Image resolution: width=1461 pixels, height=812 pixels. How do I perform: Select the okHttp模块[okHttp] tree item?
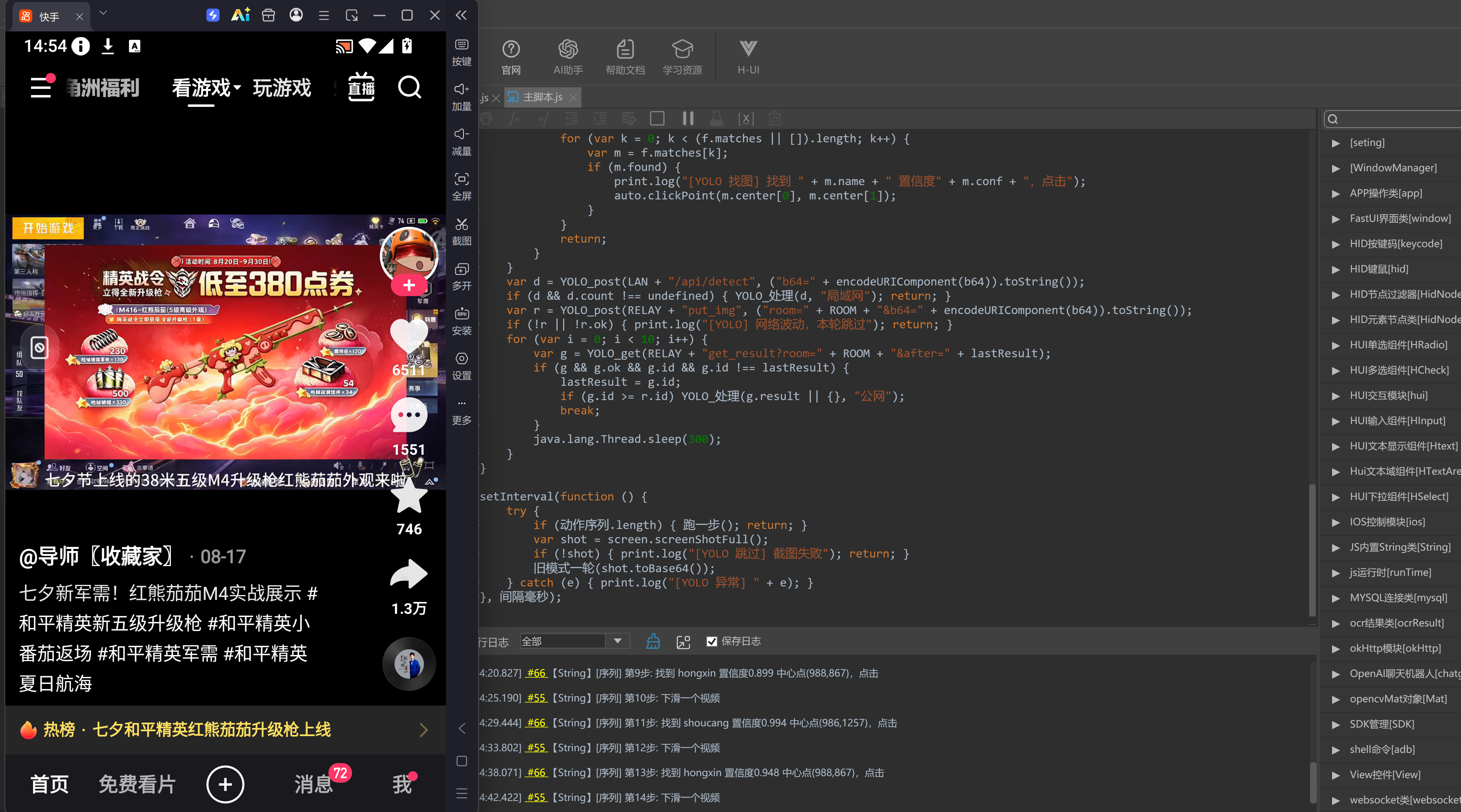pos(1394,648)
